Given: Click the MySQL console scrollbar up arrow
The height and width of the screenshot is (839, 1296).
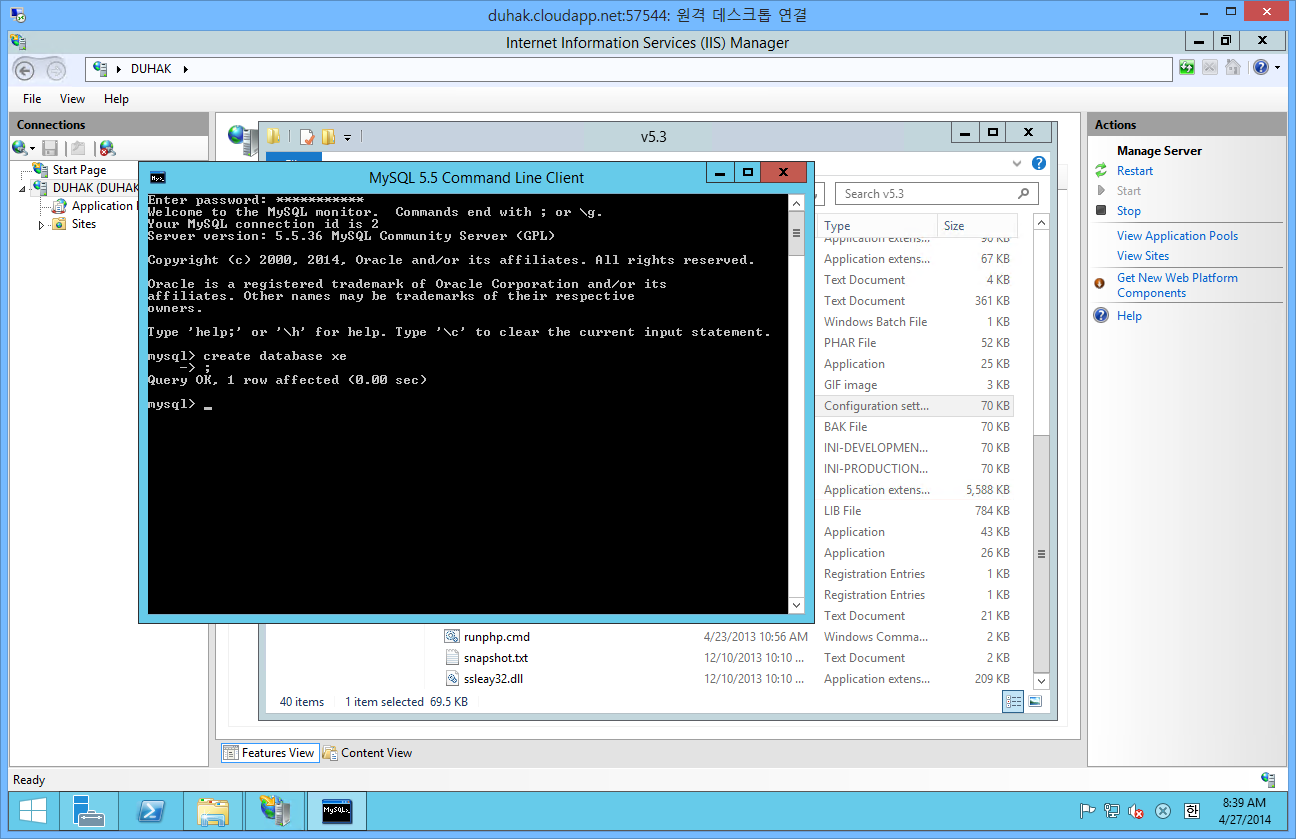Looking at the screenshot, I should (796, 202).
